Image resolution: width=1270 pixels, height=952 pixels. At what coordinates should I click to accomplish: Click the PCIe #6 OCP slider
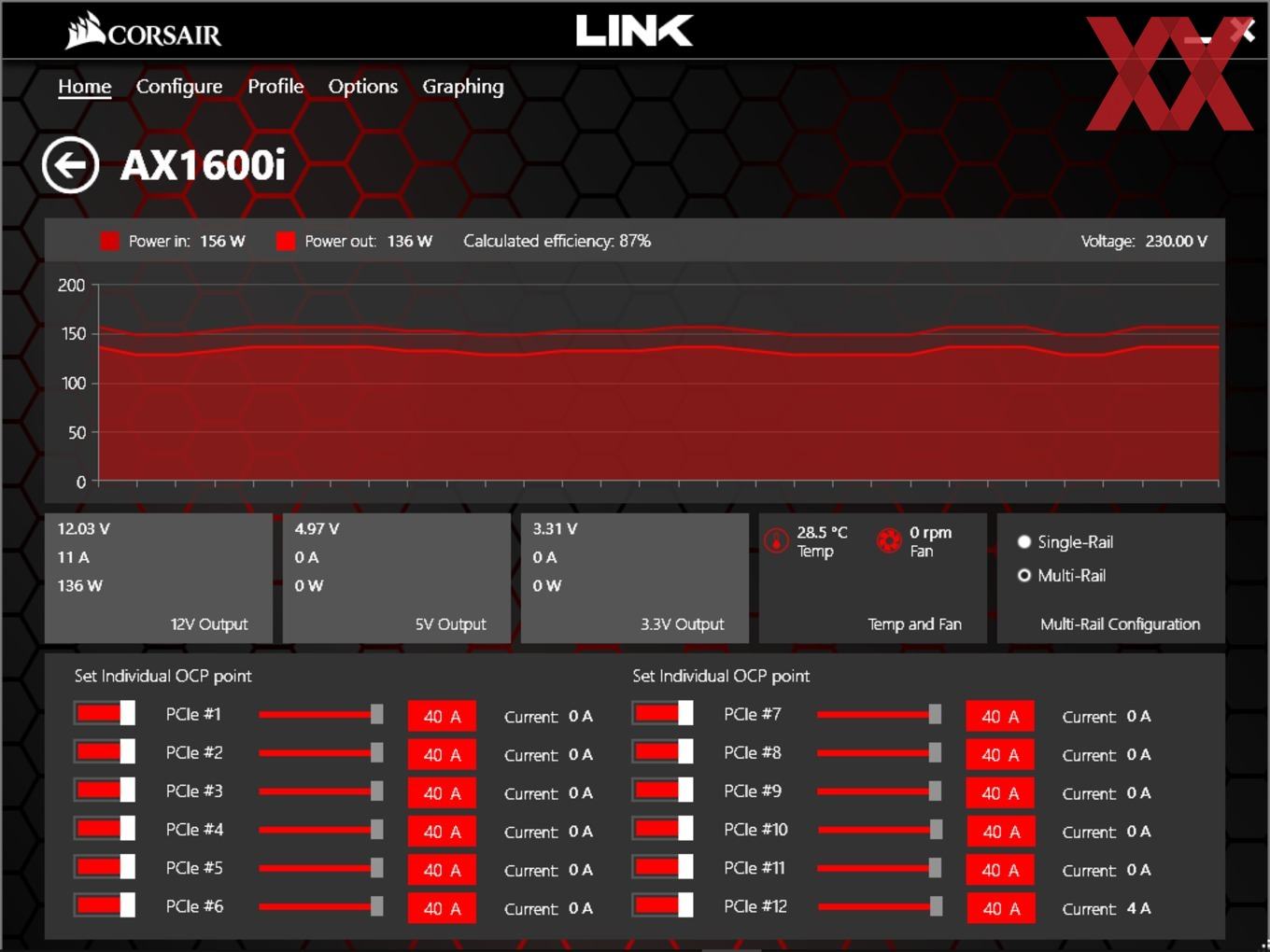coord(321,906)
